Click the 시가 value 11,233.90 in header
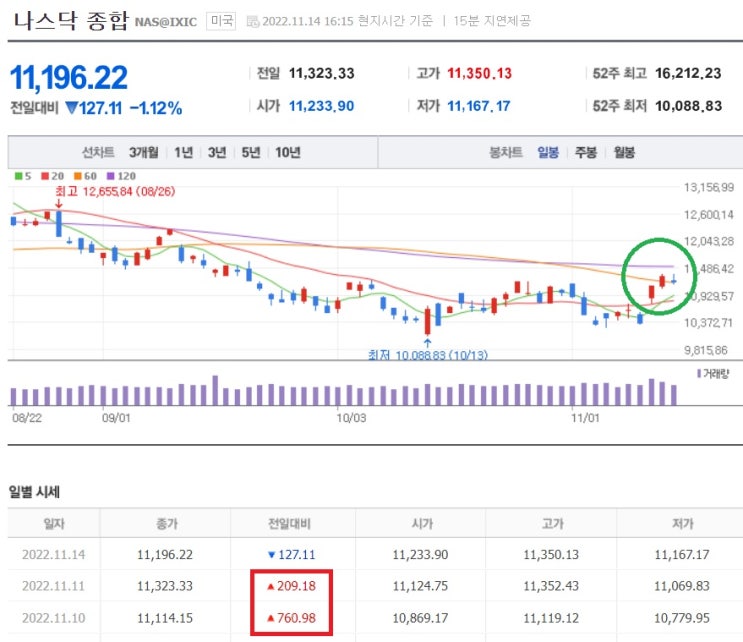The image size is (743, 642). tap(322, 106)
